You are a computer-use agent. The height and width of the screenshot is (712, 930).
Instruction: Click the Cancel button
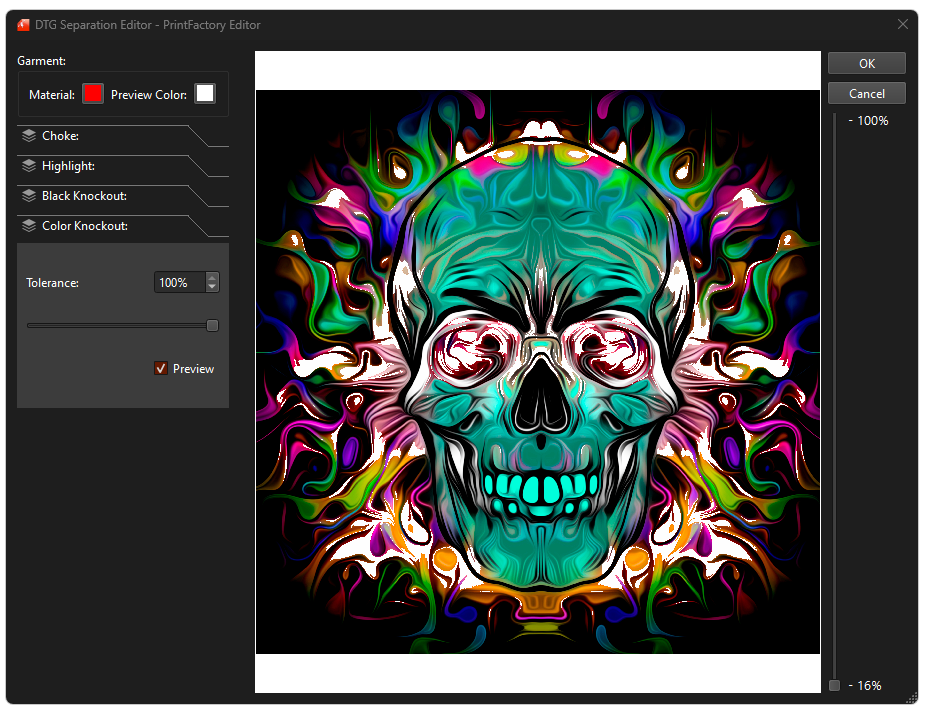click(867, 94)
